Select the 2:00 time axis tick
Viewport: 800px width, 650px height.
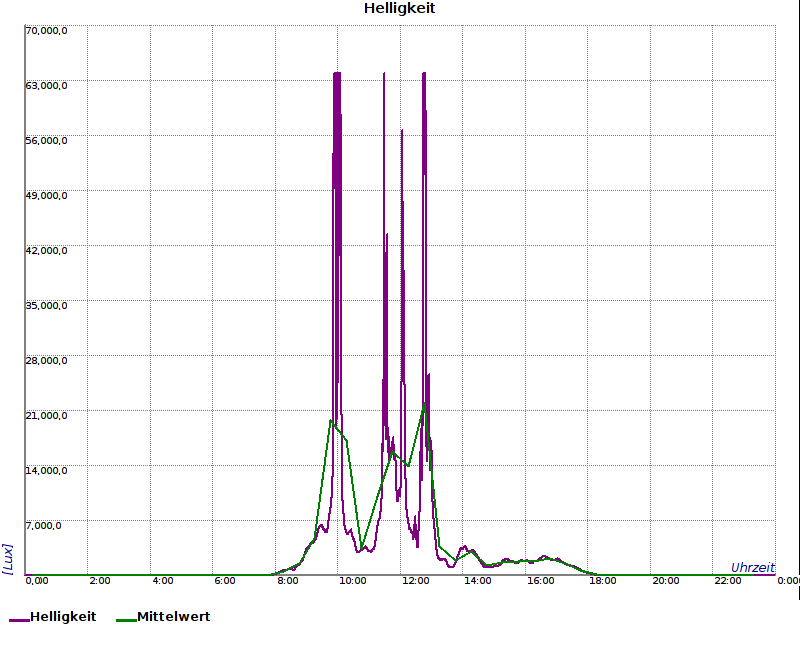[x=100, y=580]
